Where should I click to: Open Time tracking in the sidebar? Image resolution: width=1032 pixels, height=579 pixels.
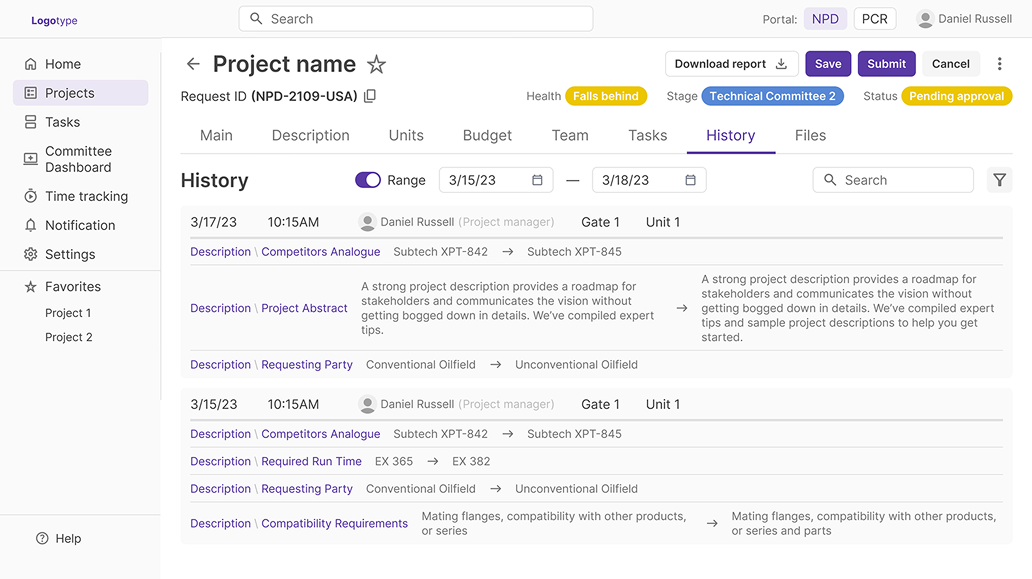click(86, 196)
